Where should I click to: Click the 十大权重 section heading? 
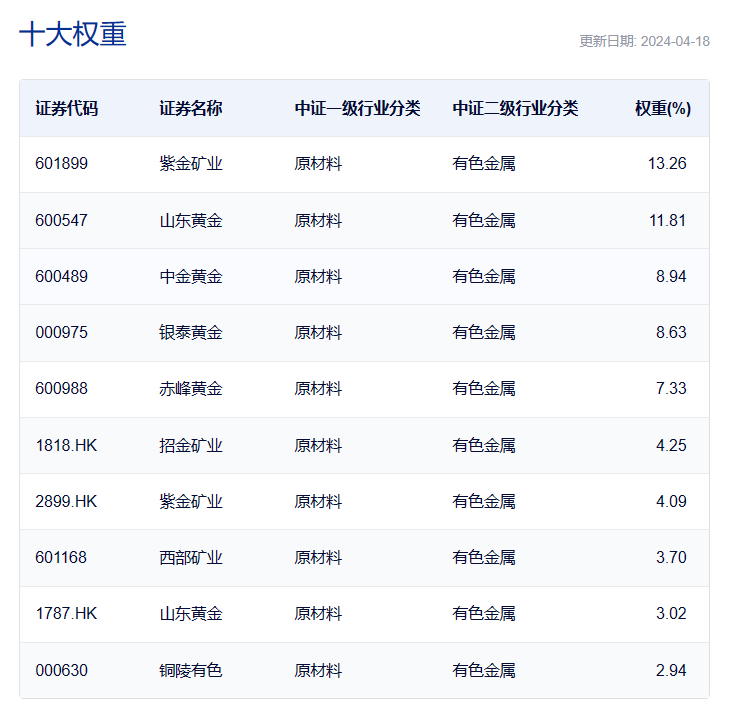pyautogui.click(x=73, y=34)
